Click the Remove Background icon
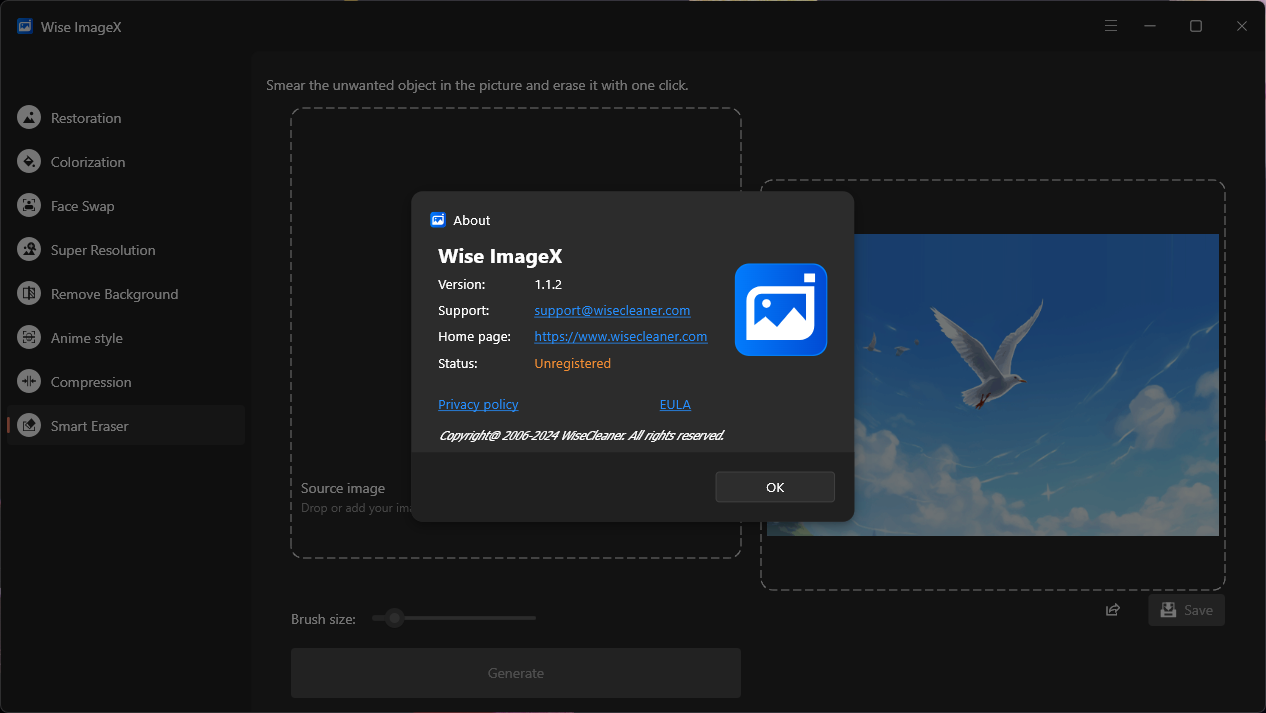 29,294
